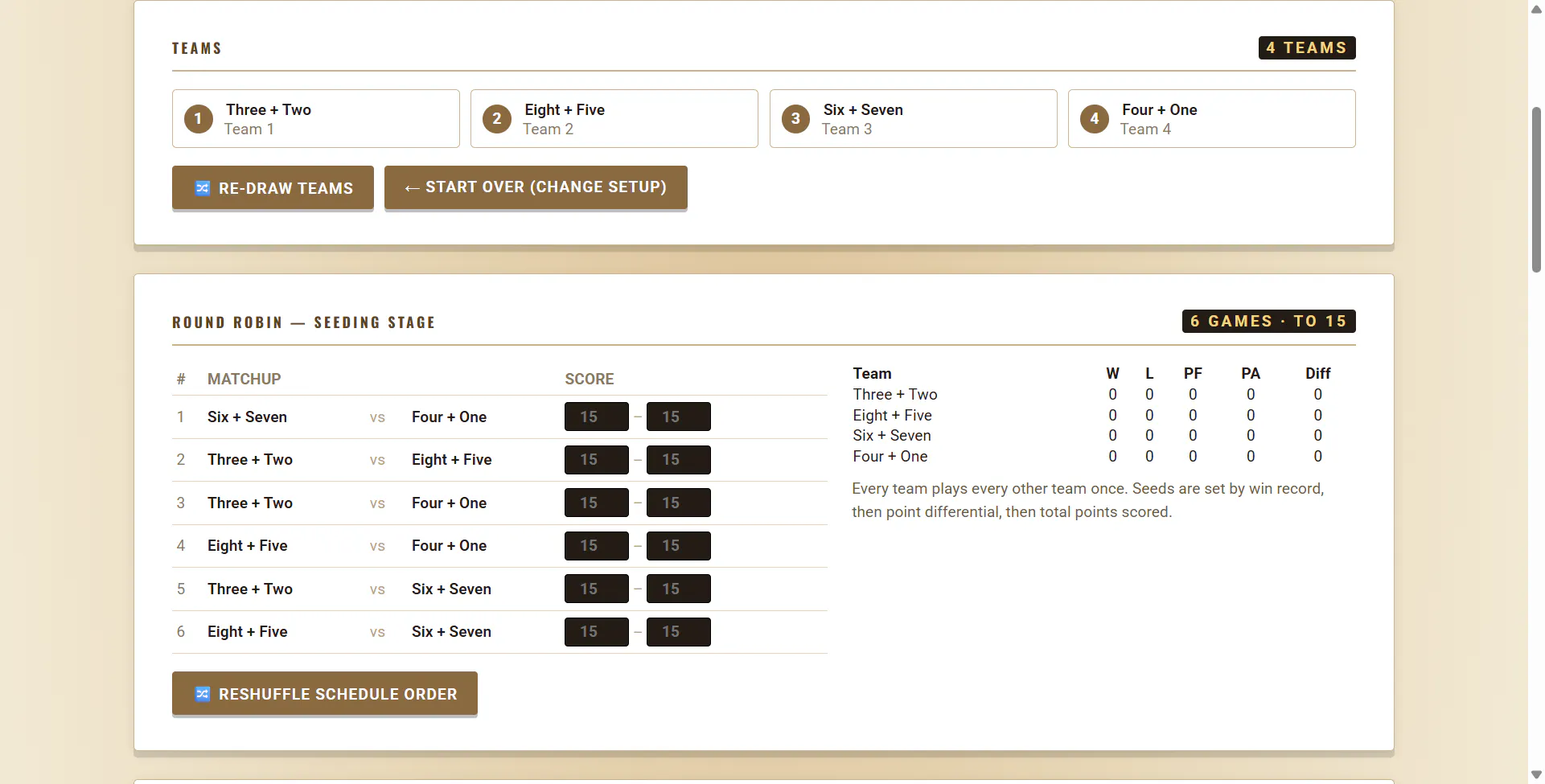Click the Team 3 label

point(847,129)
